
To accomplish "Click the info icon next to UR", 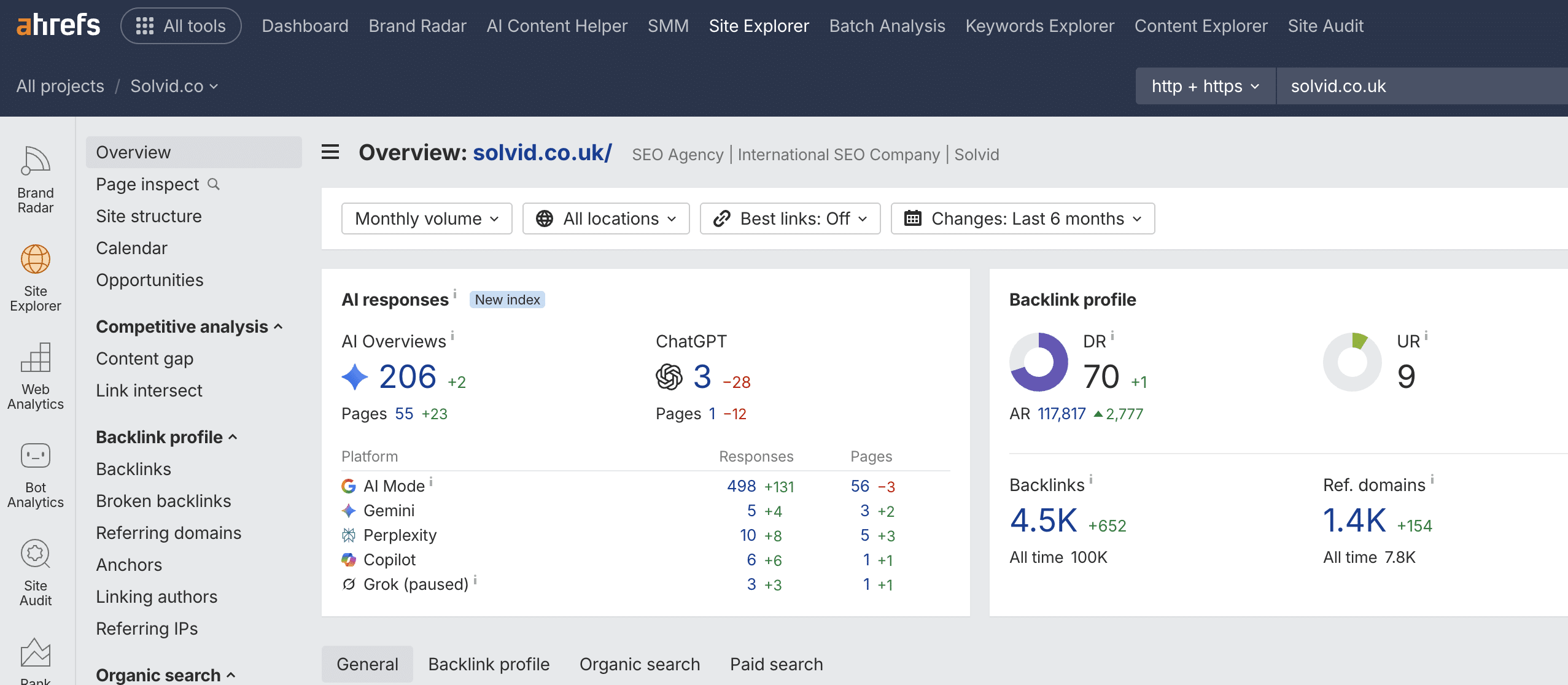I will (1426, 336).
